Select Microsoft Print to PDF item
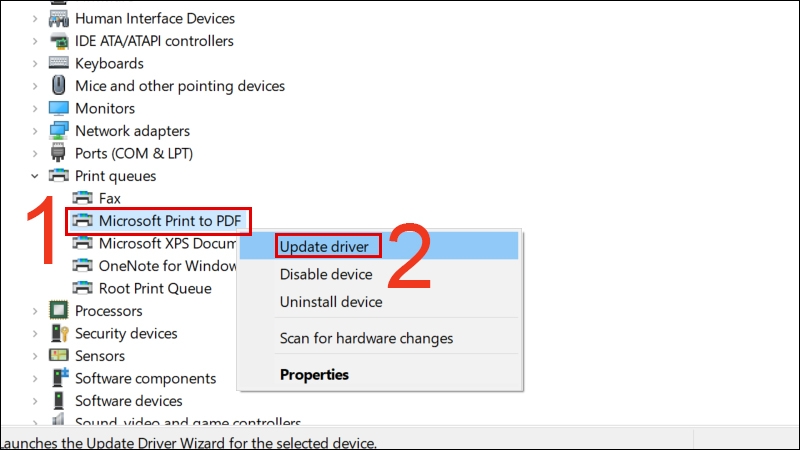The image size is (800, 450). point(172,220)
